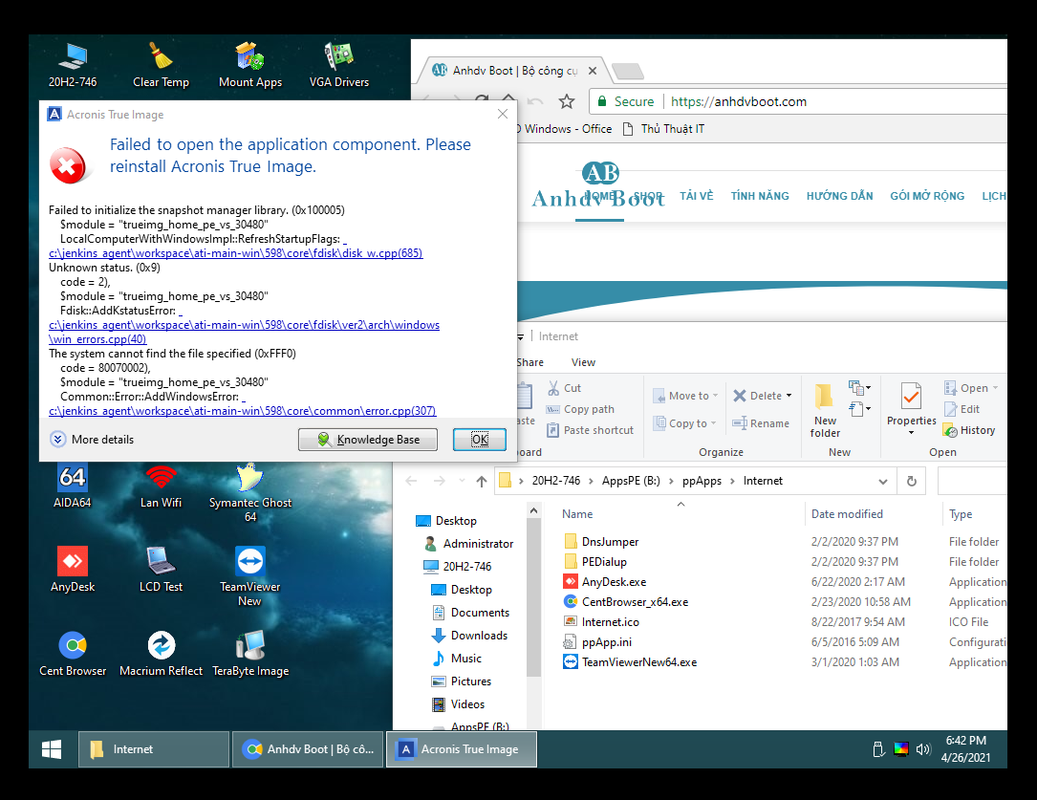Open Cent Browser desktop shortcut

click(x=73, y=654)
